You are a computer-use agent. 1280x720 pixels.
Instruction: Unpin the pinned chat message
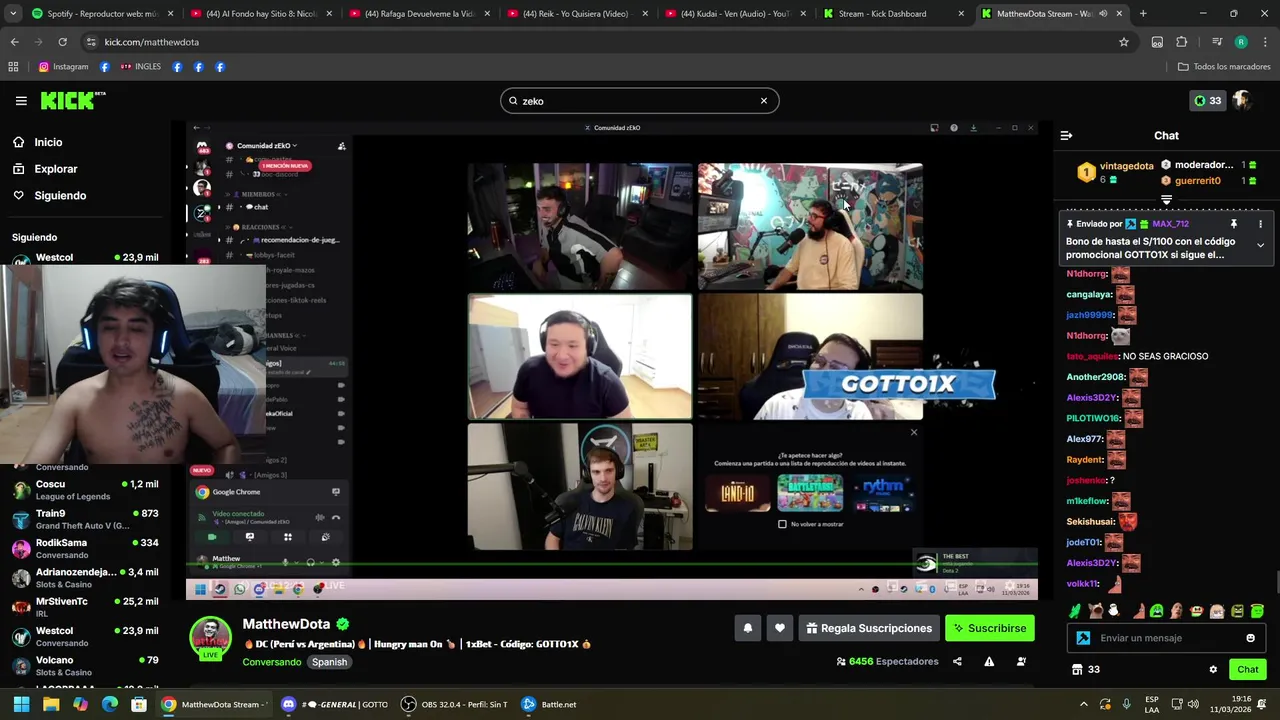coord(1233,224)
